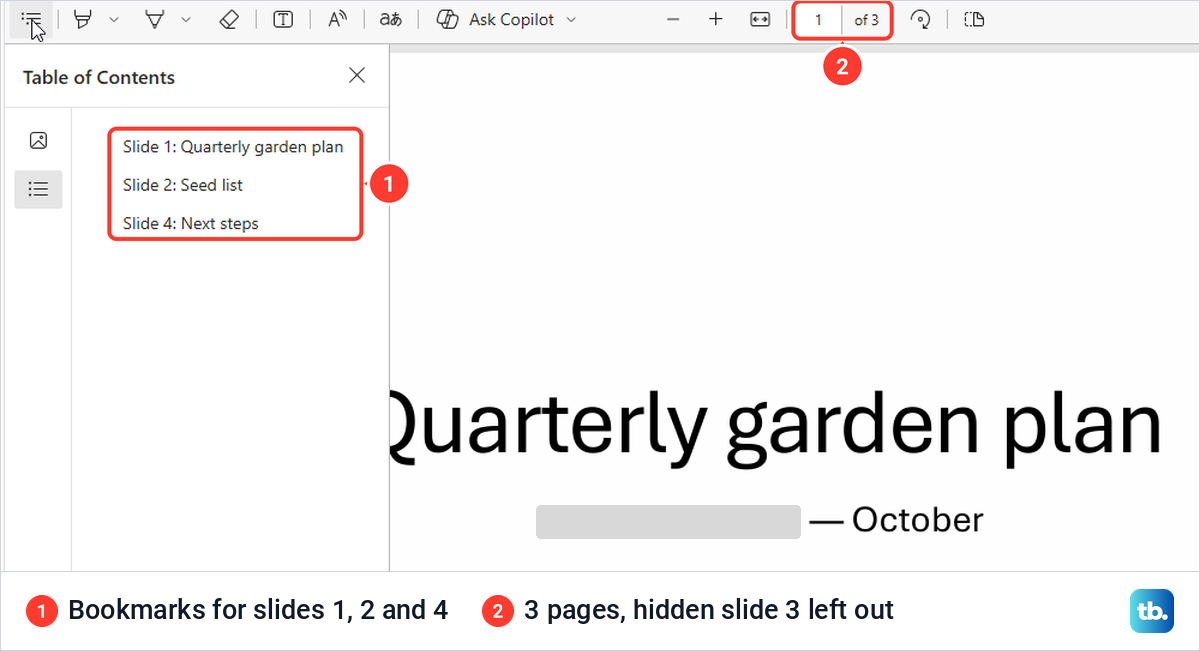Viewport: 1200px width, 651px height.
Task: Click the Page view icon
Action: [x=975, y=19]
